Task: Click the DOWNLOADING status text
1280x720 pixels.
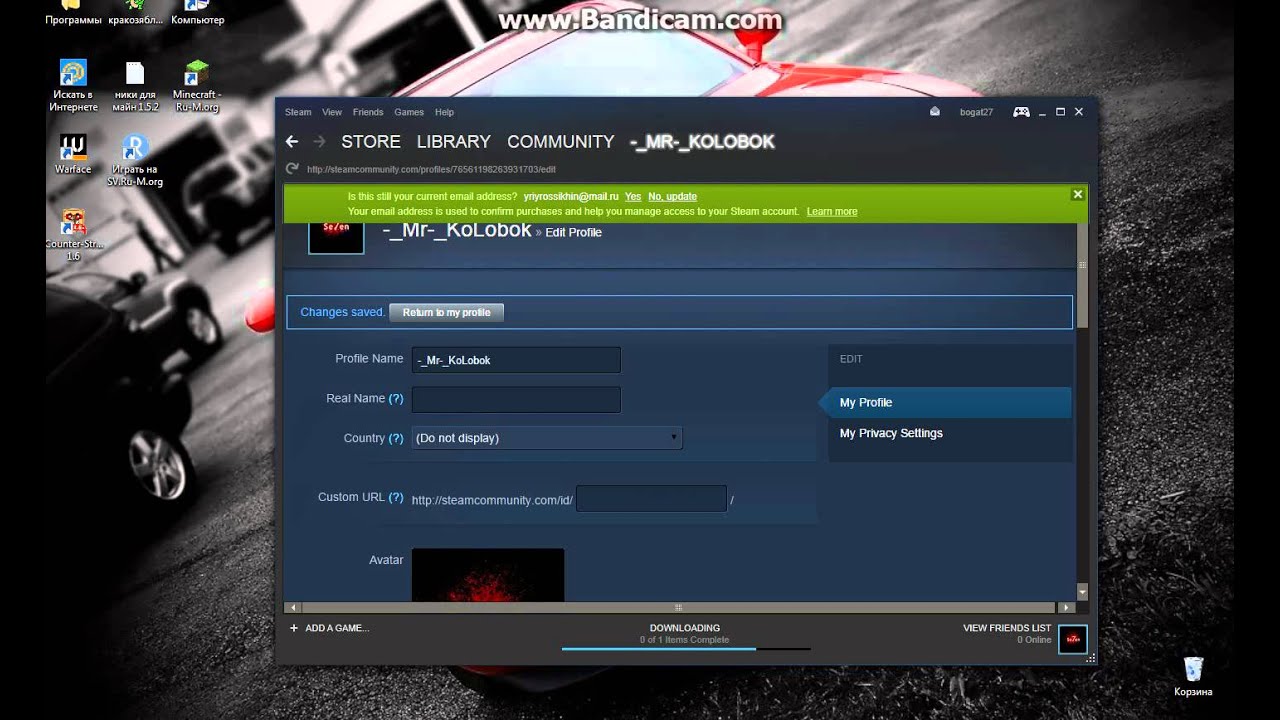Action: pos(685,628)
